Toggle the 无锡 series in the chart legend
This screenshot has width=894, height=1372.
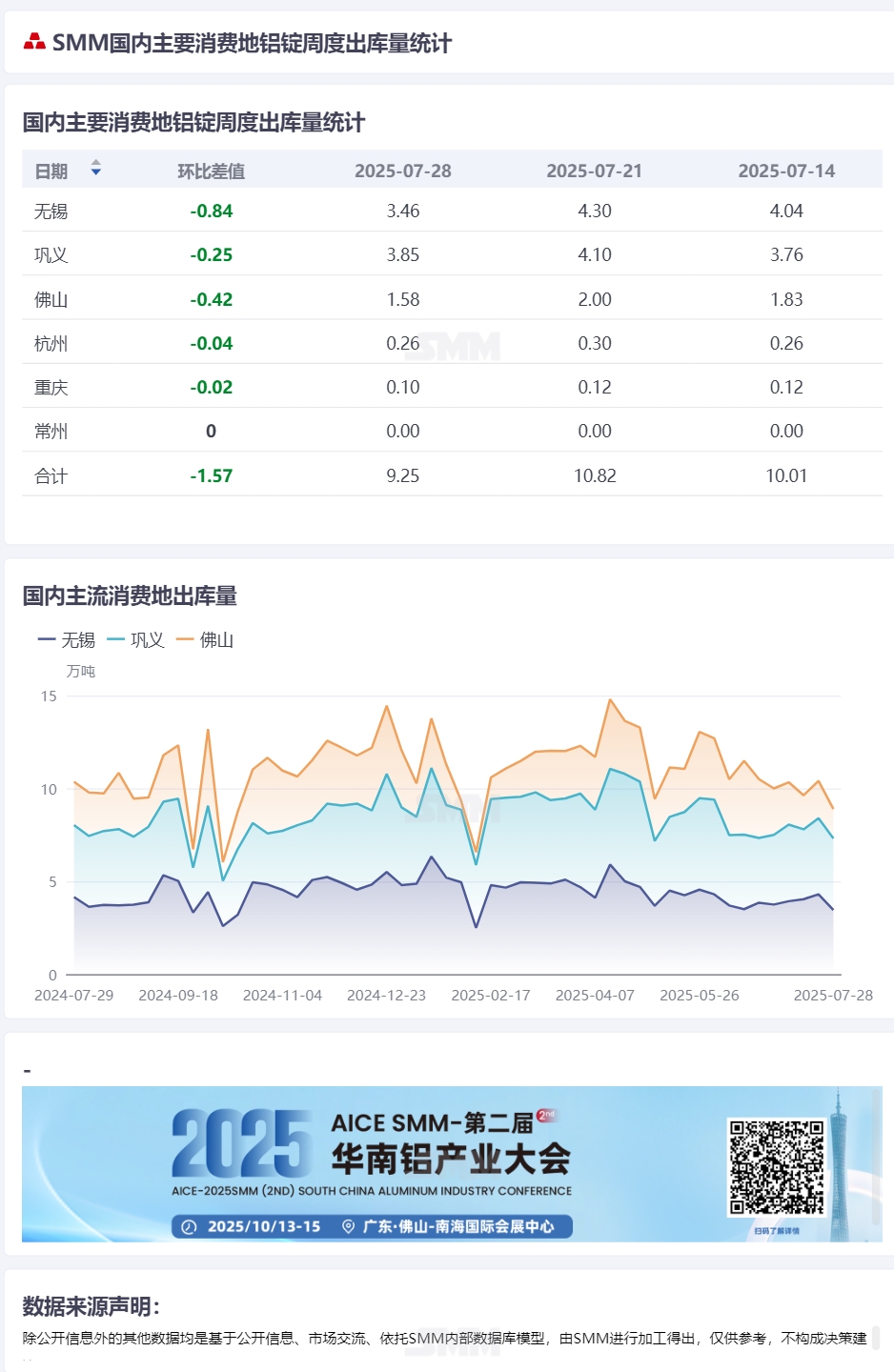[67, 639]
